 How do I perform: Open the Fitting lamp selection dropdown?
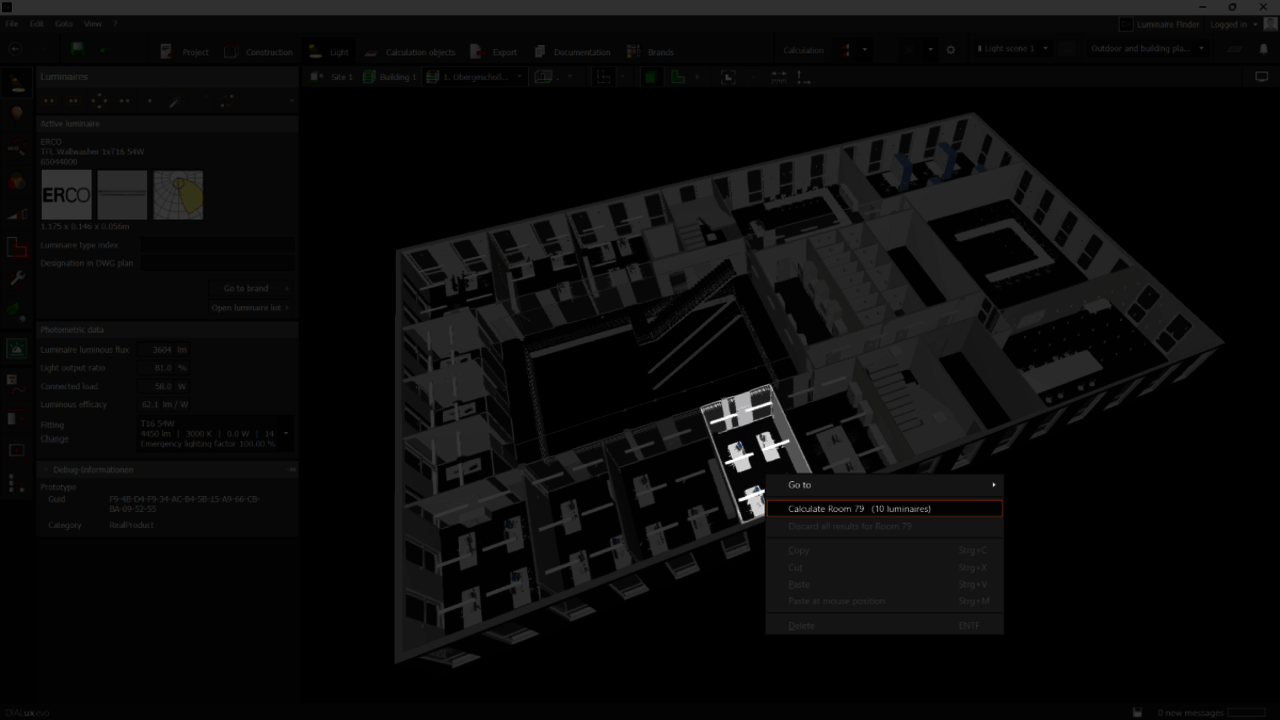286,433
